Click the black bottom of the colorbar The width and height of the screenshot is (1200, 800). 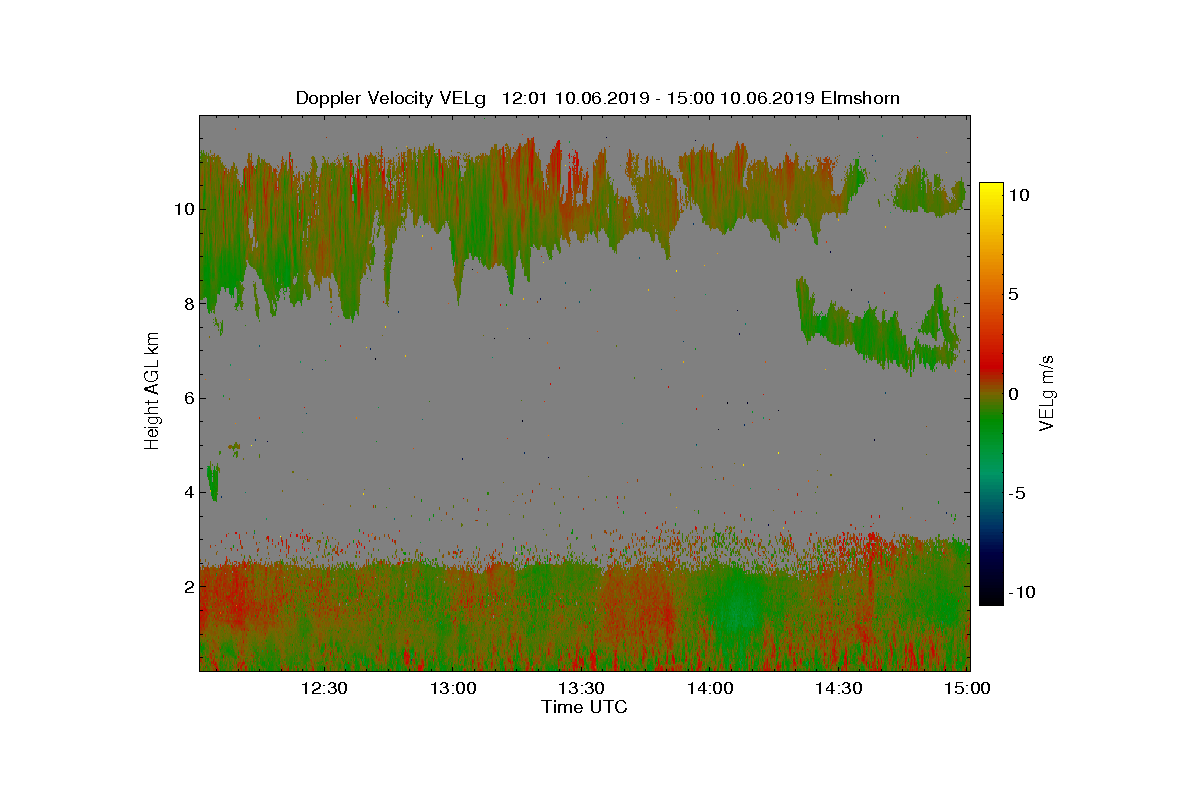(991, 598)
